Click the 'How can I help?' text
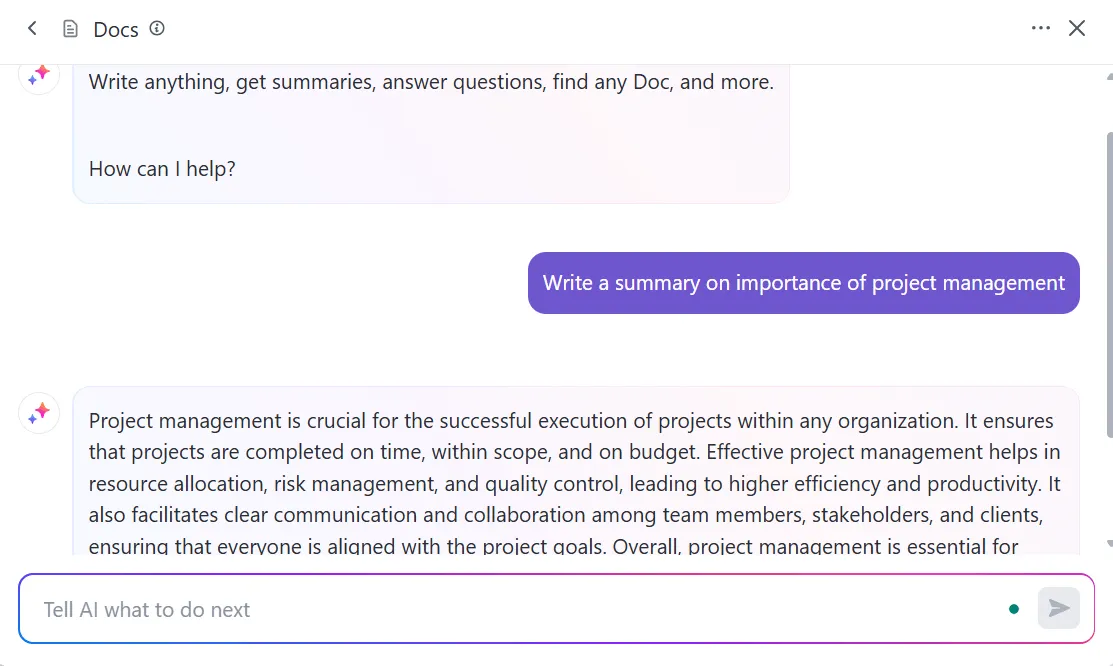The image size is (1113, 666). tap(162, 169)
